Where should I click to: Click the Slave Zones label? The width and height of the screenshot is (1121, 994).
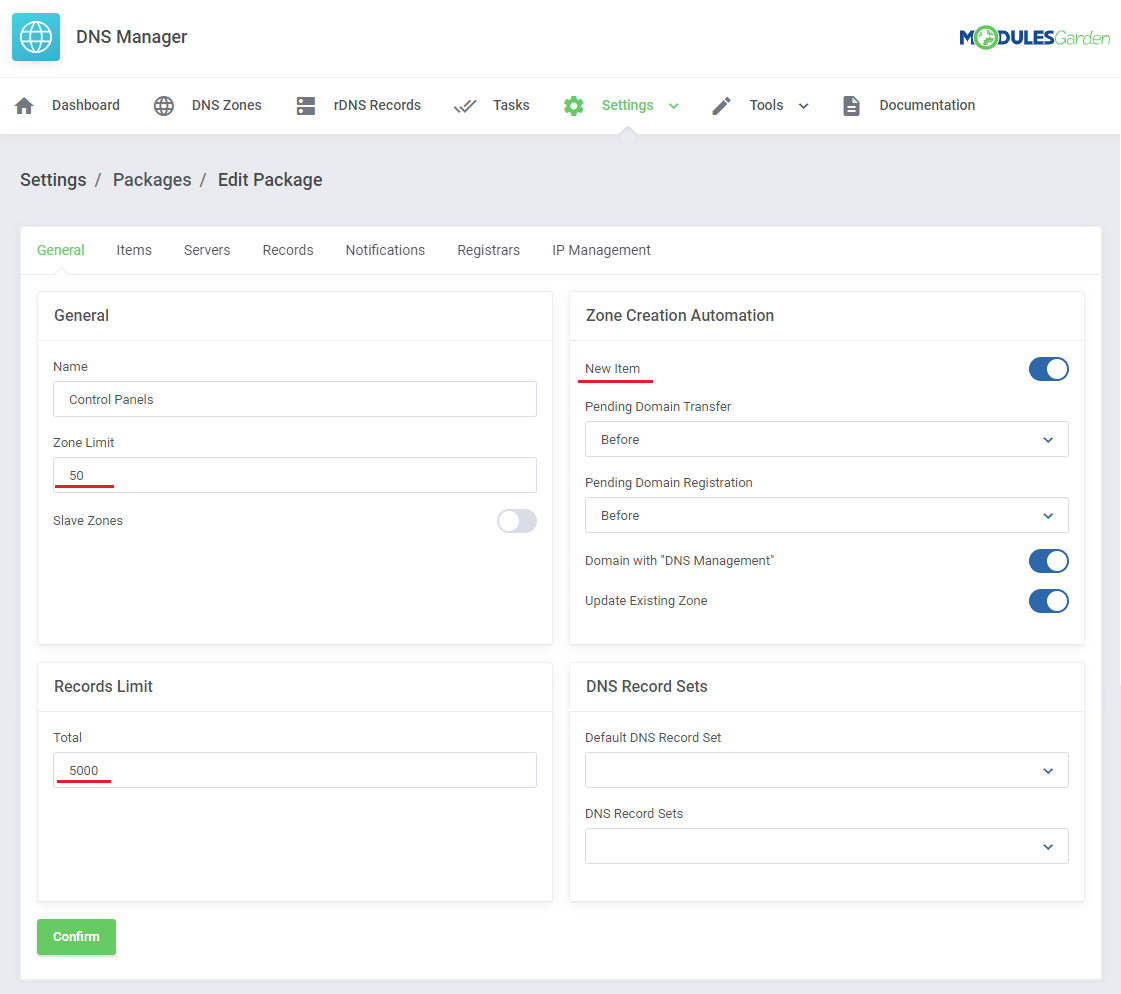point(88,521)
